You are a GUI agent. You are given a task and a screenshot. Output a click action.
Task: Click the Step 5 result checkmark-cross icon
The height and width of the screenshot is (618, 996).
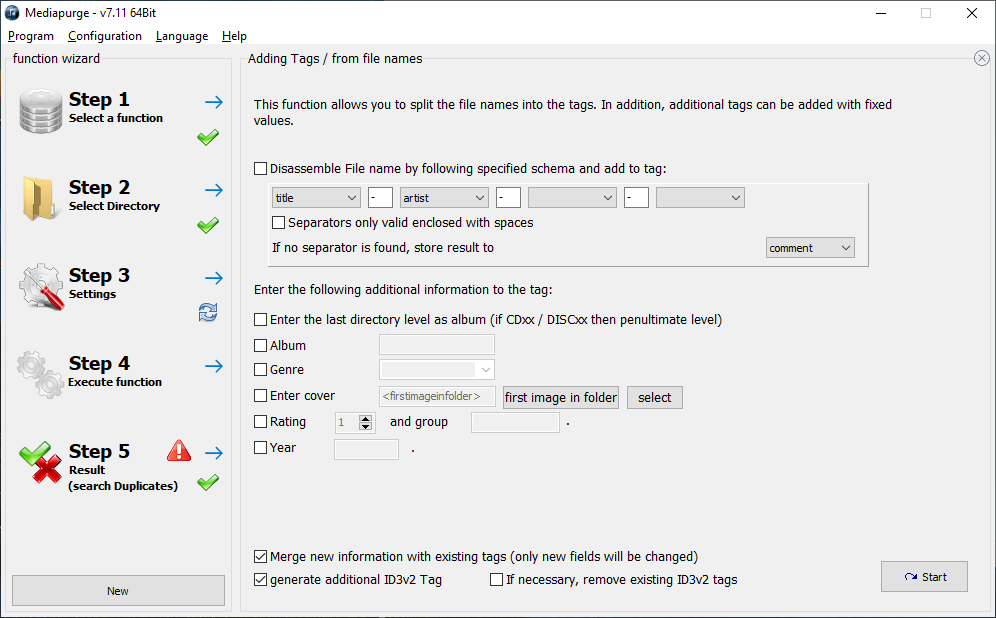(41, 462)
